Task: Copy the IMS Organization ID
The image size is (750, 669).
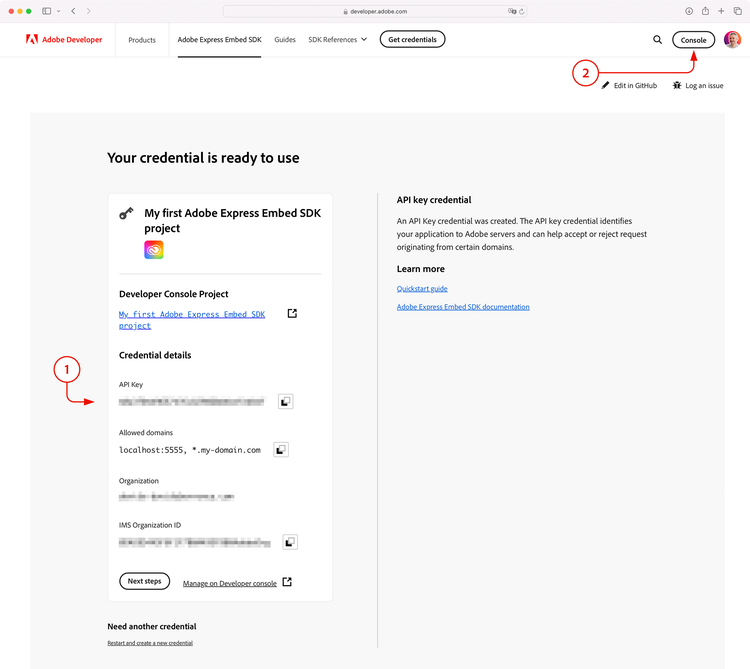Action: [x=289, y=542]
